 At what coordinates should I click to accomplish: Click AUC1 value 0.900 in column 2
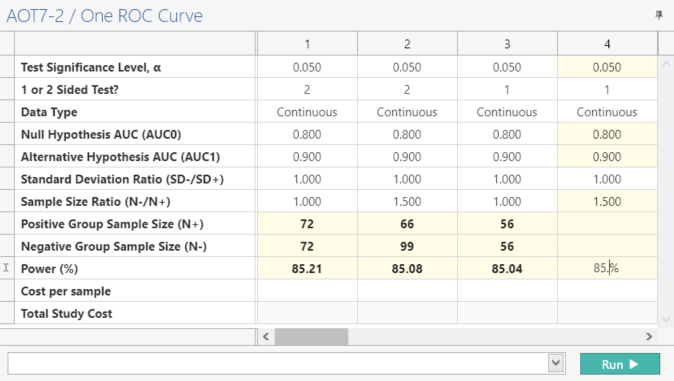click(x=407, y=157)
